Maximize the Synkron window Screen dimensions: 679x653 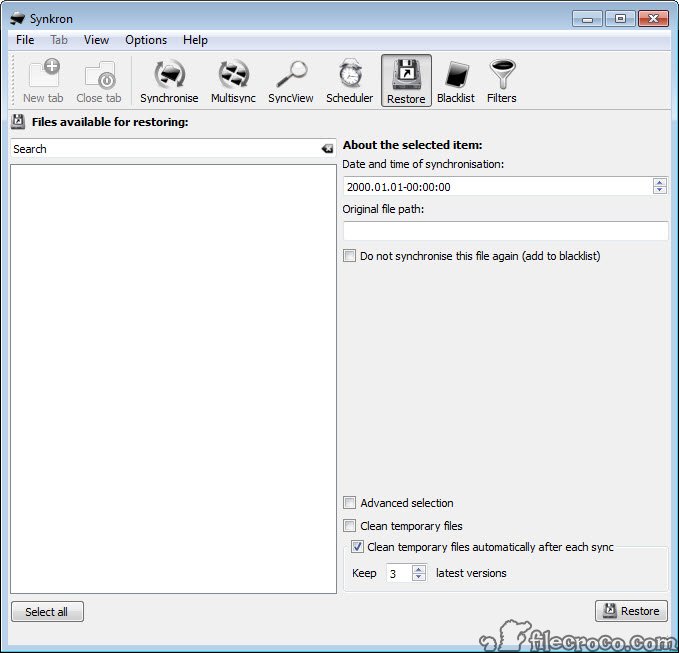click(x=620, y=19)
